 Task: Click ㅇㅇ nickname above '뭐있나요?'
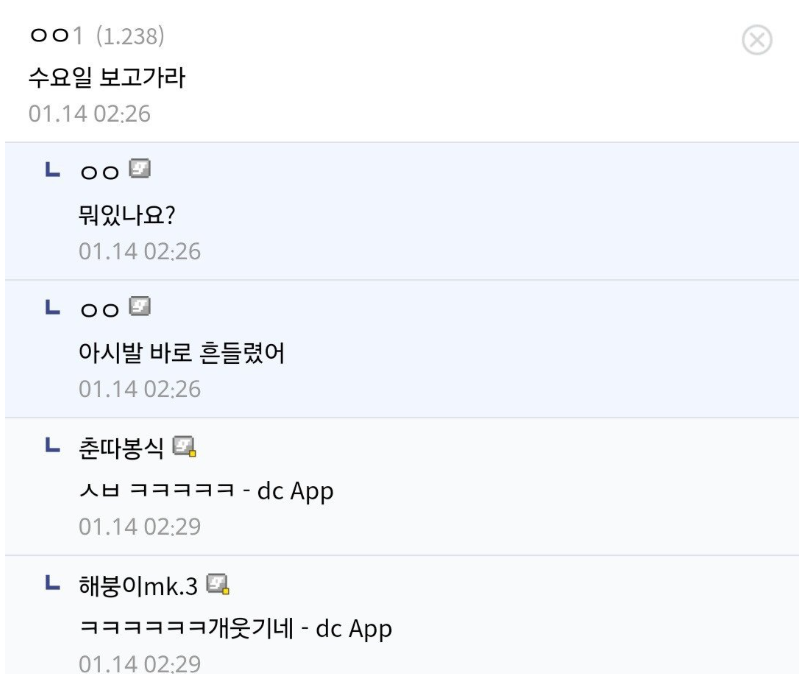[102, 171]
